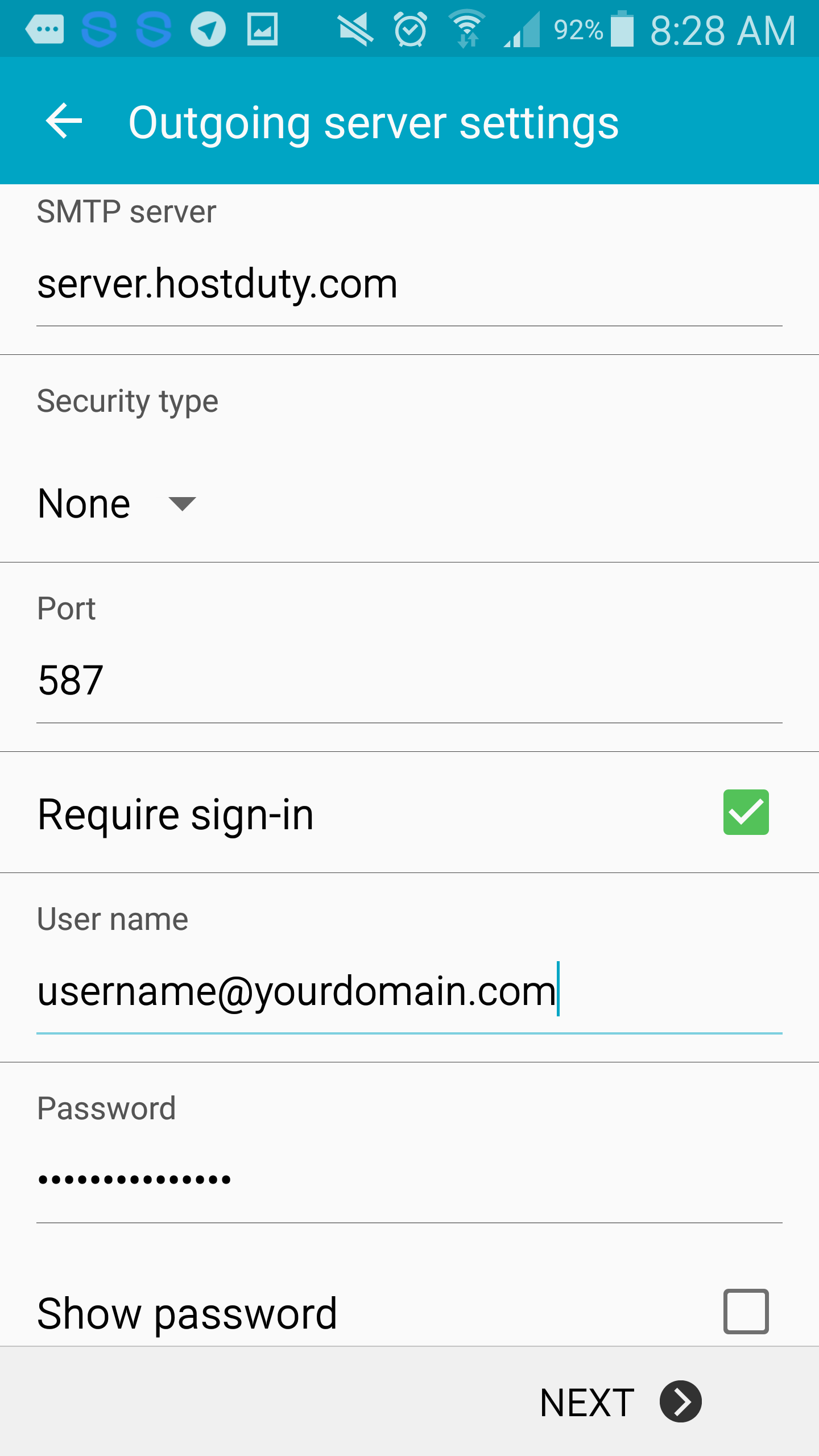
Task: Tap the Telegram notification icon
Action: pos(208,30)
